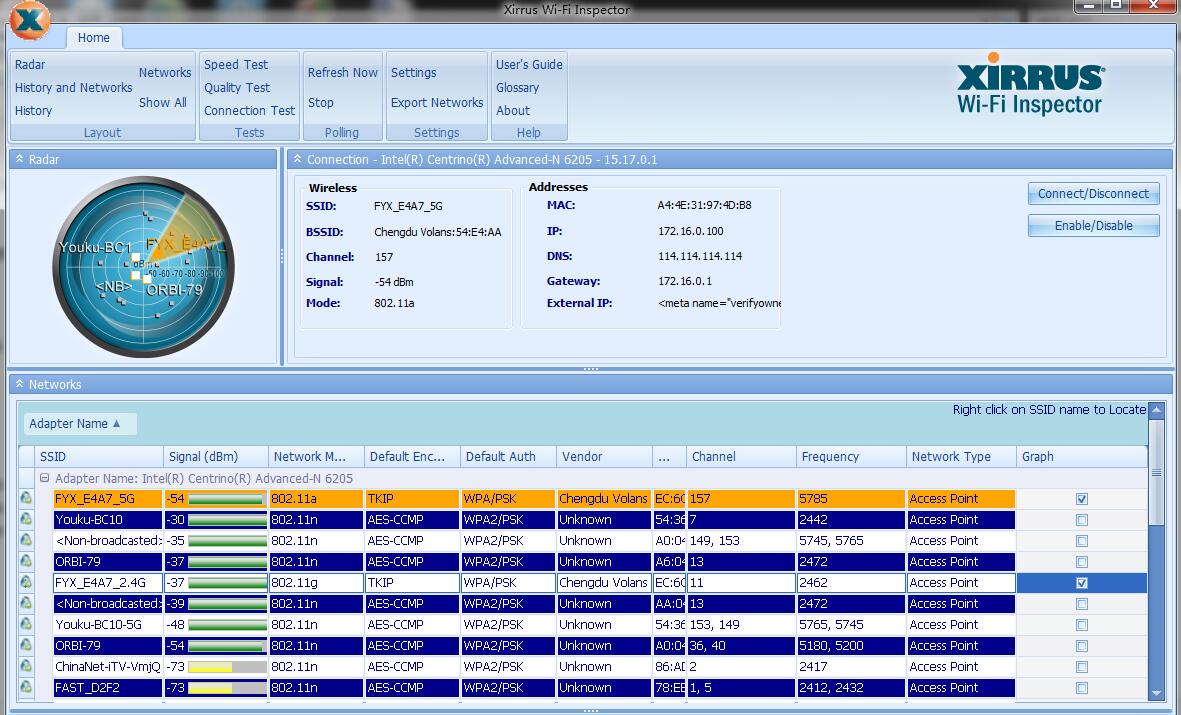The width and height of the screenshot is (1181, 715).
Task: Select Speed Test from Tests group
Action: tap(236, 65)
